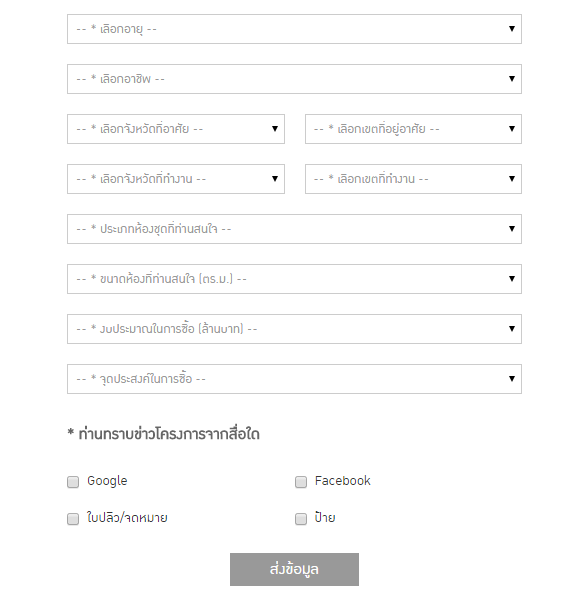The width and height of the screenshot is (586, 595).
Task: Tick the Facebook checkbox
Action: coord(301,482)
